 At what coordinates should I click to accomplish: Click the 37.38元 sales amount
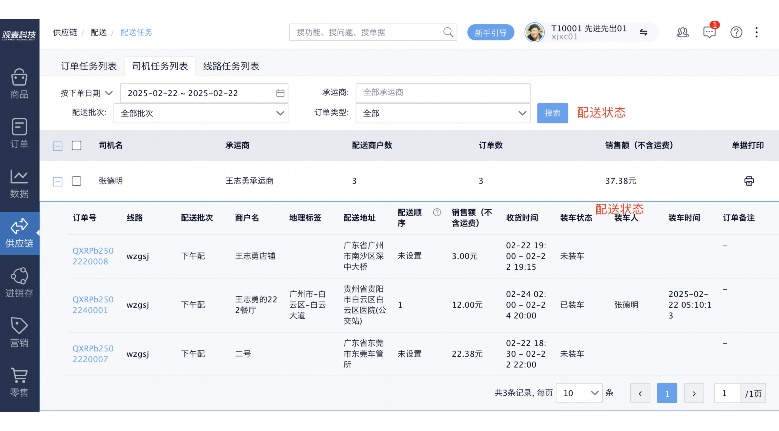point(621,181)
